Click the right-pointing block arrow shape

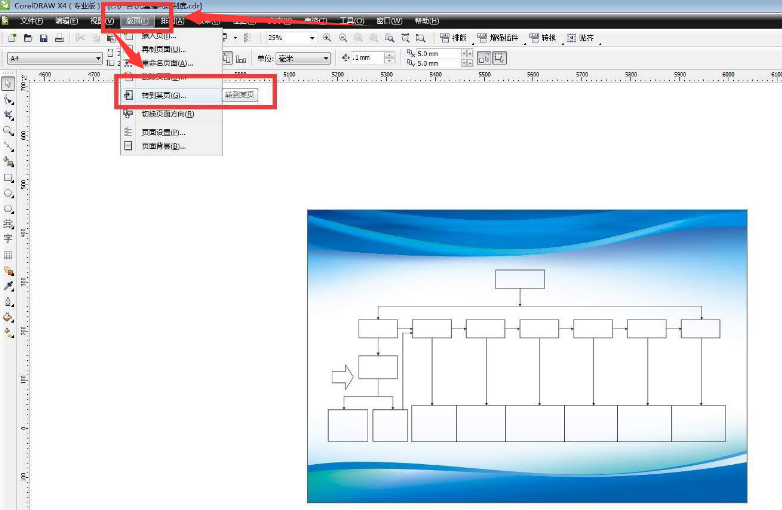point(343,376)
